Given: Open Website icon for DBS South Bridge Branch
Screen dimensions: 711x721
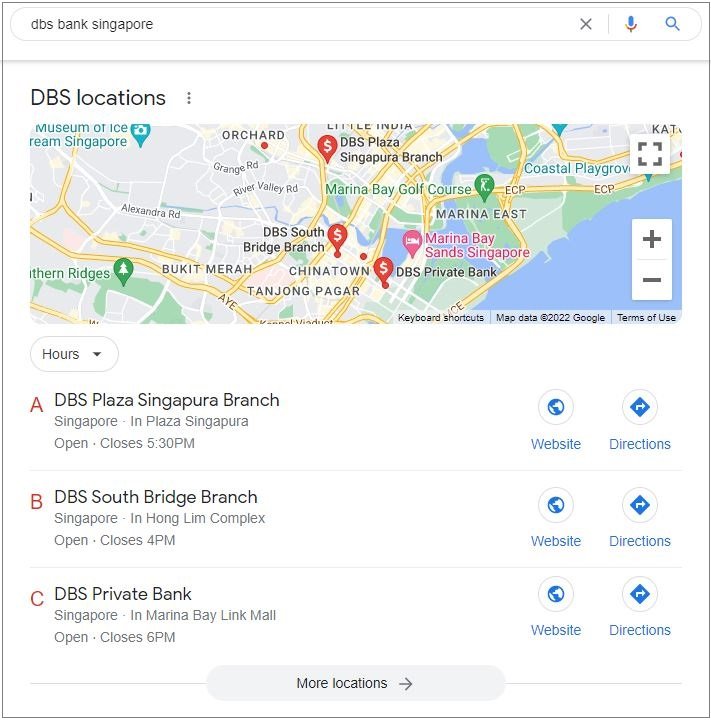Looking at the screenshot, I should 556,505.
